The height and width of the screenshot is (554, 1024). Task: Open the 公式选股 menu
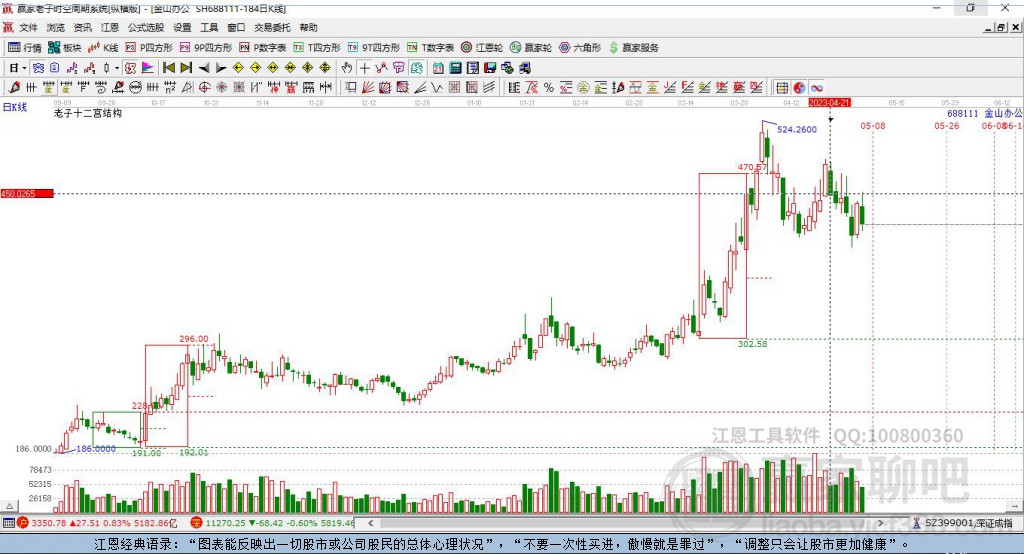point(146,27)
